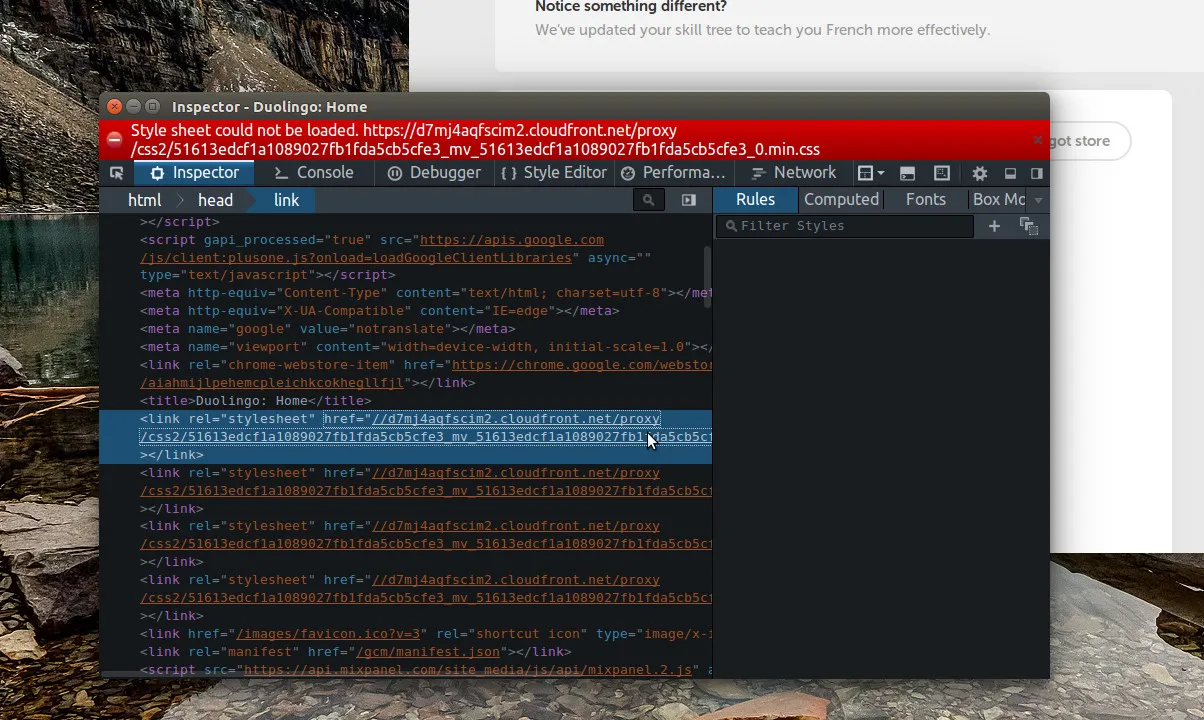Viewport: 1204px width, 720px height.
Task: Open the frame selection dropdown
Action: click(871, 173)
